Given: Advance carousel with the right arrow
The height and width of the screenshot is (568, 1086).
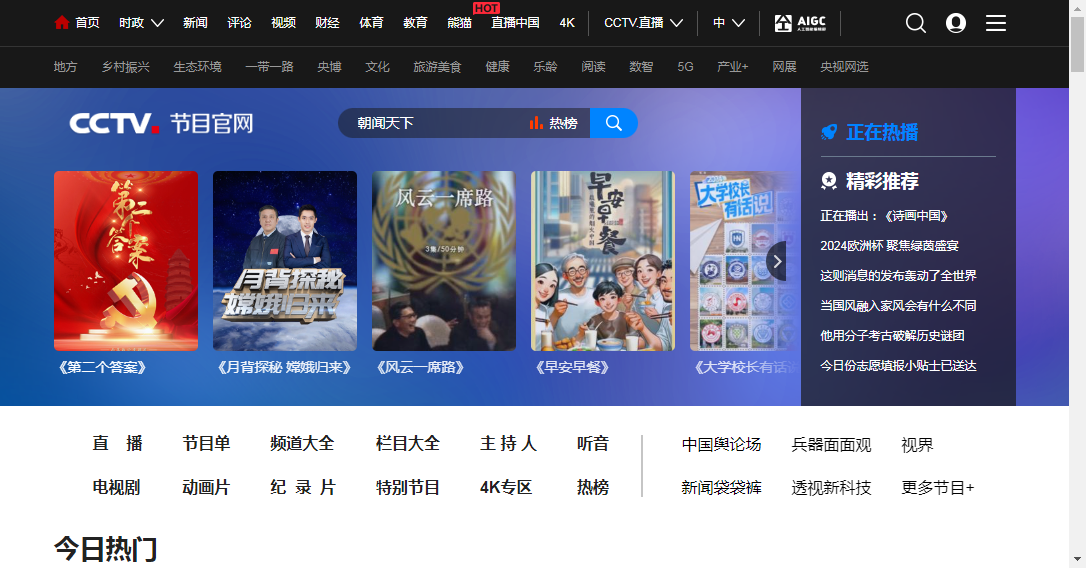Looking at the screenshot, I should (776, 261).
